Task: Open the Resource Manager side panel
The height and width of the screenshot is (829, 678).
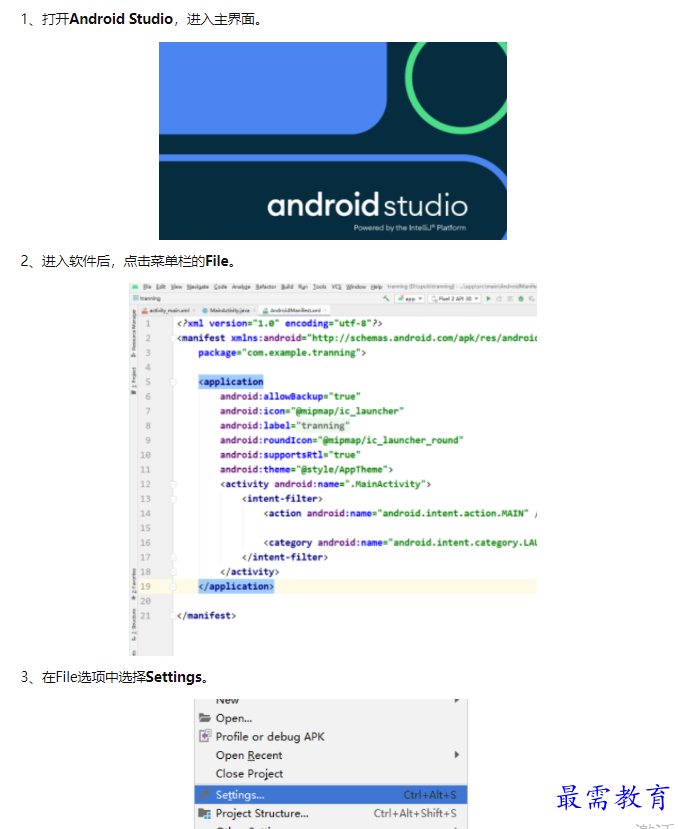Action: [x=134, y=334]
